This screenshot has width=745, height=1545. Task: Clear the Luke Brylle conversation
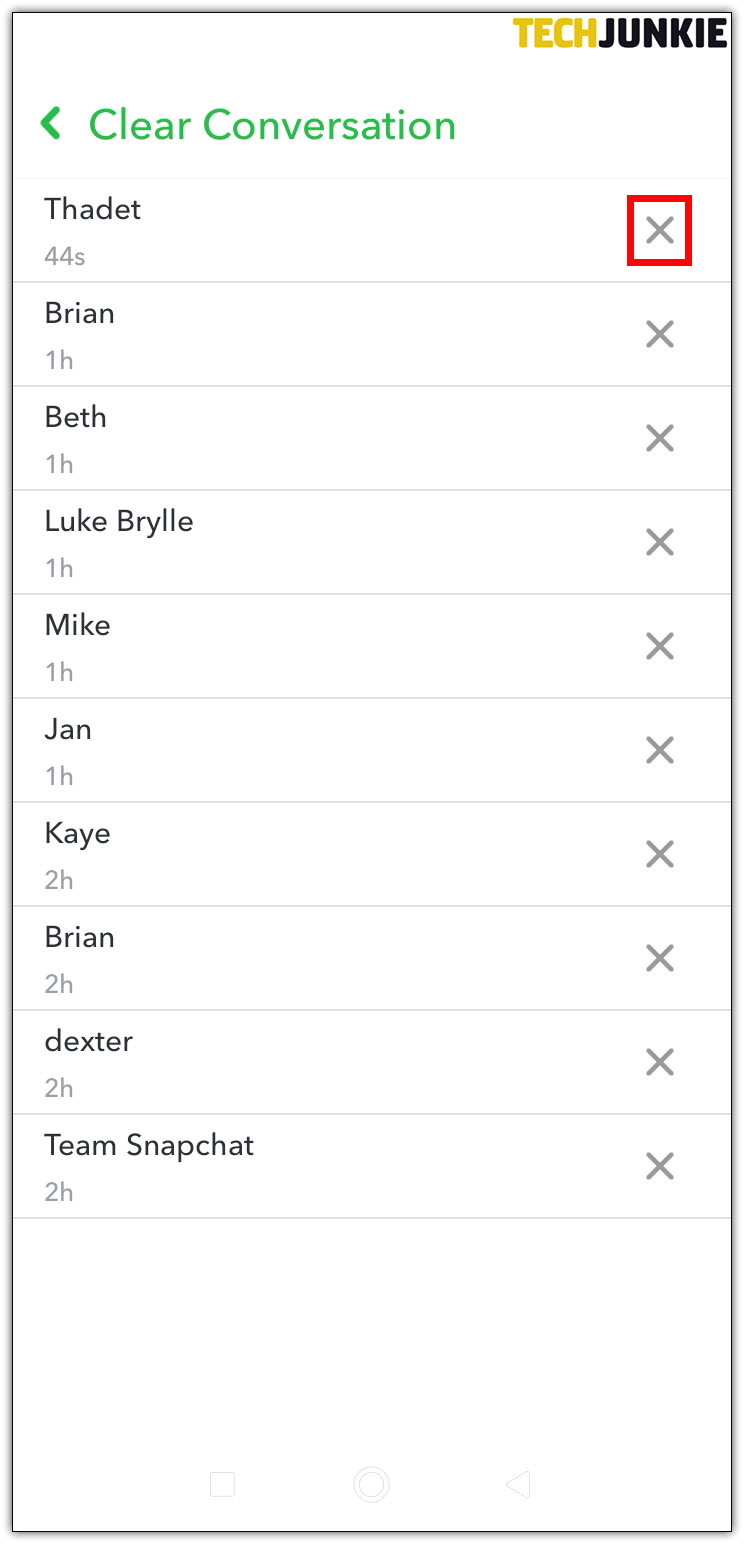click(x=659, y=542)
